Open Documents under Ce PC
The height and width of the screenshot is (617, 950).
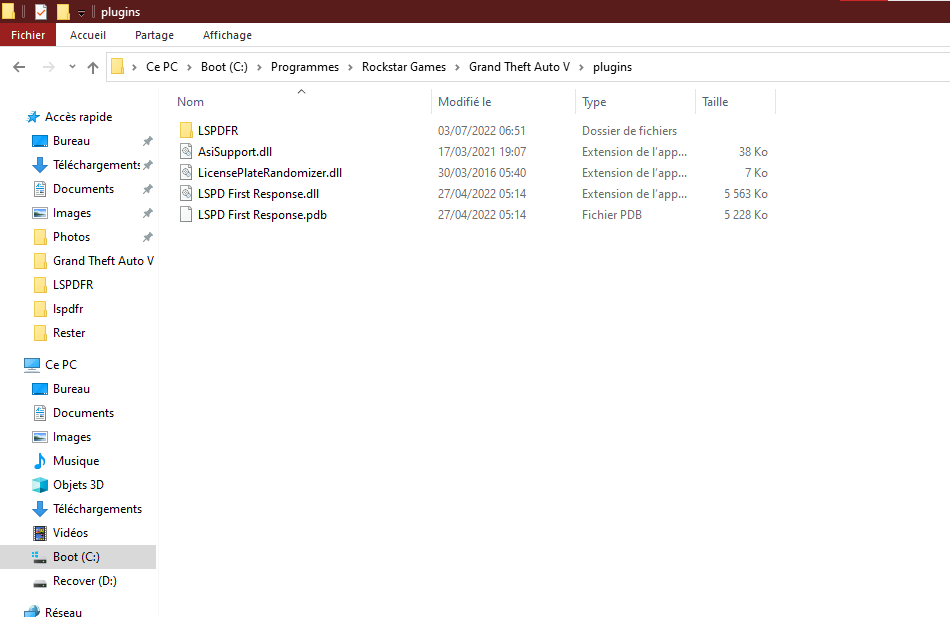coord(83,413)
